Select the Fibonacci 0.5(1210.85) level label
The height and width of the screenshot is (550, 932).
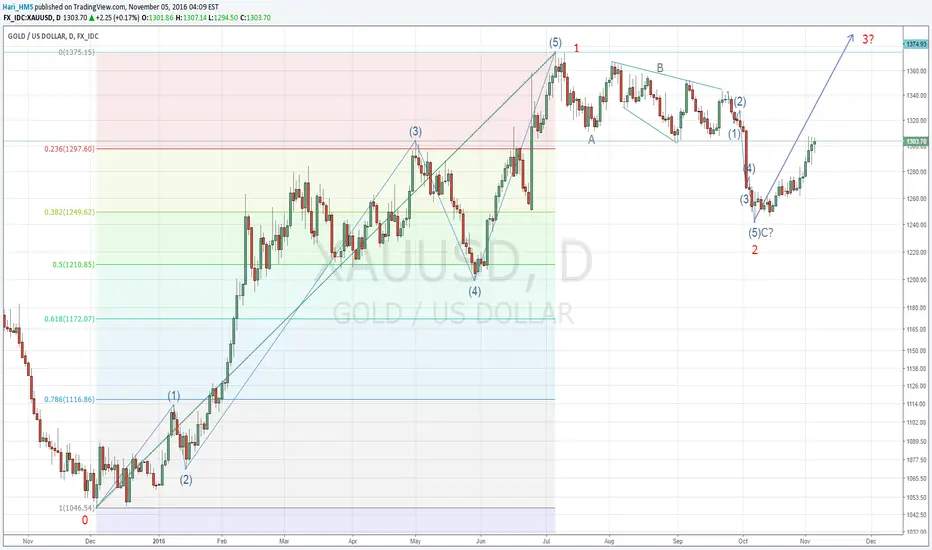click(73, 265)
